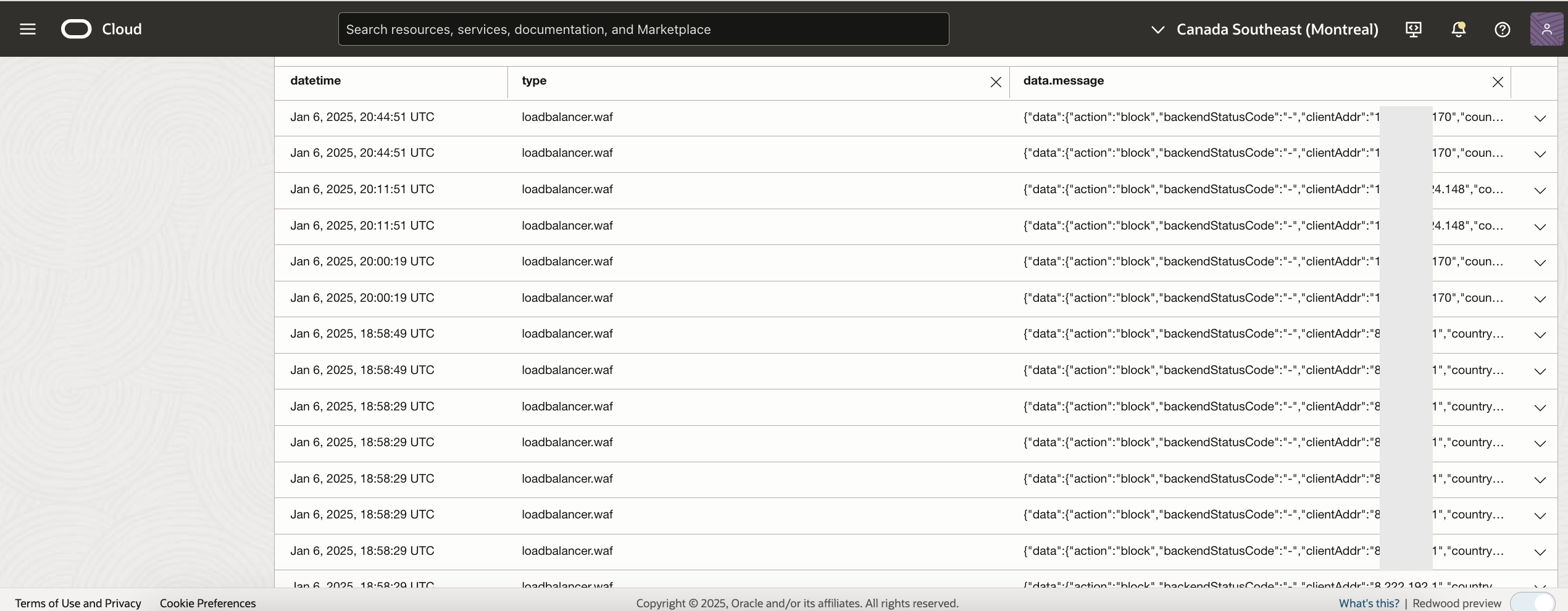Image resolution: width=1568 pixels, height=611 pixels.
Task: Open the help question mark menu
Action: point(1502,29)
